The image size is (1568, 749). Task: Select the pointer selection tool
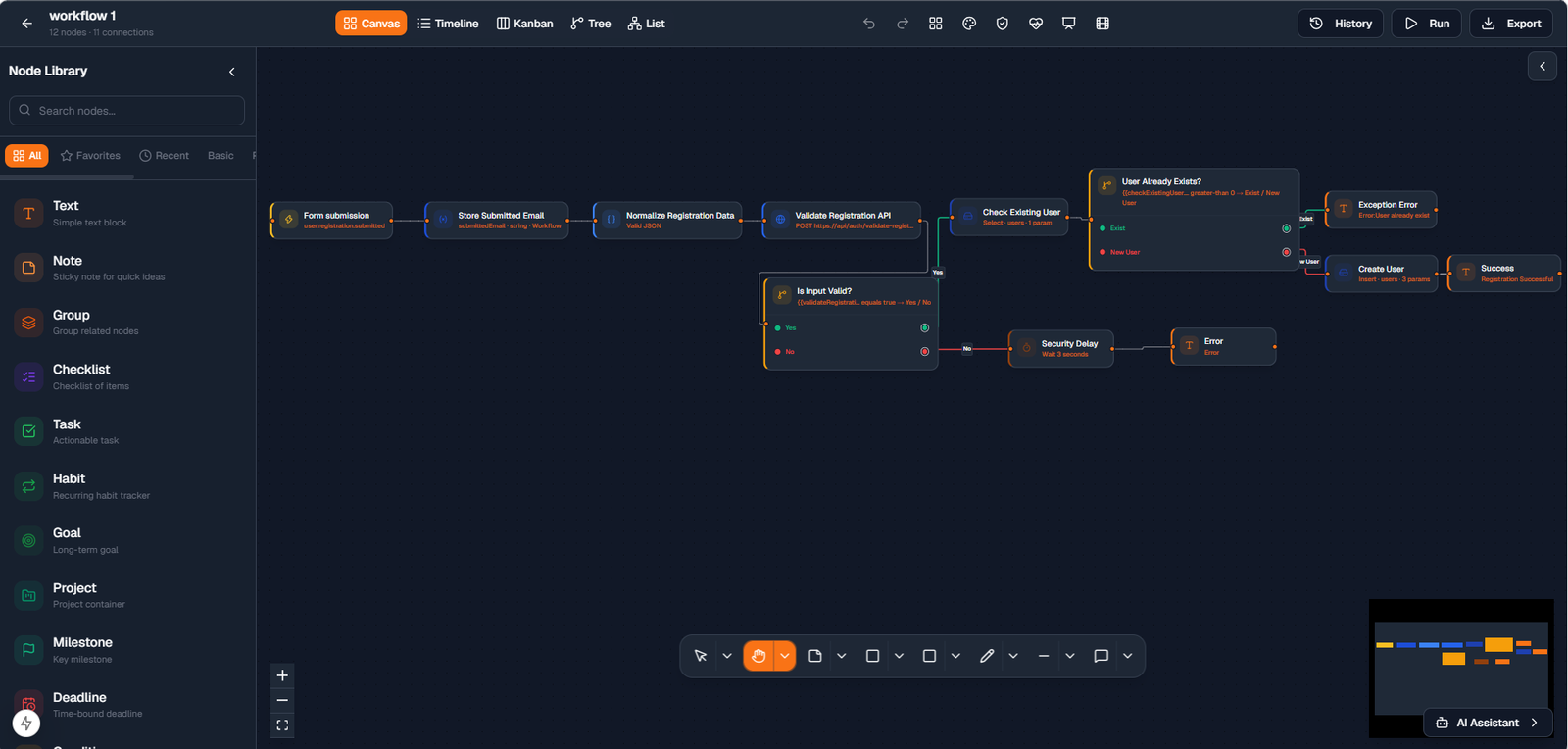pos(701,656)
